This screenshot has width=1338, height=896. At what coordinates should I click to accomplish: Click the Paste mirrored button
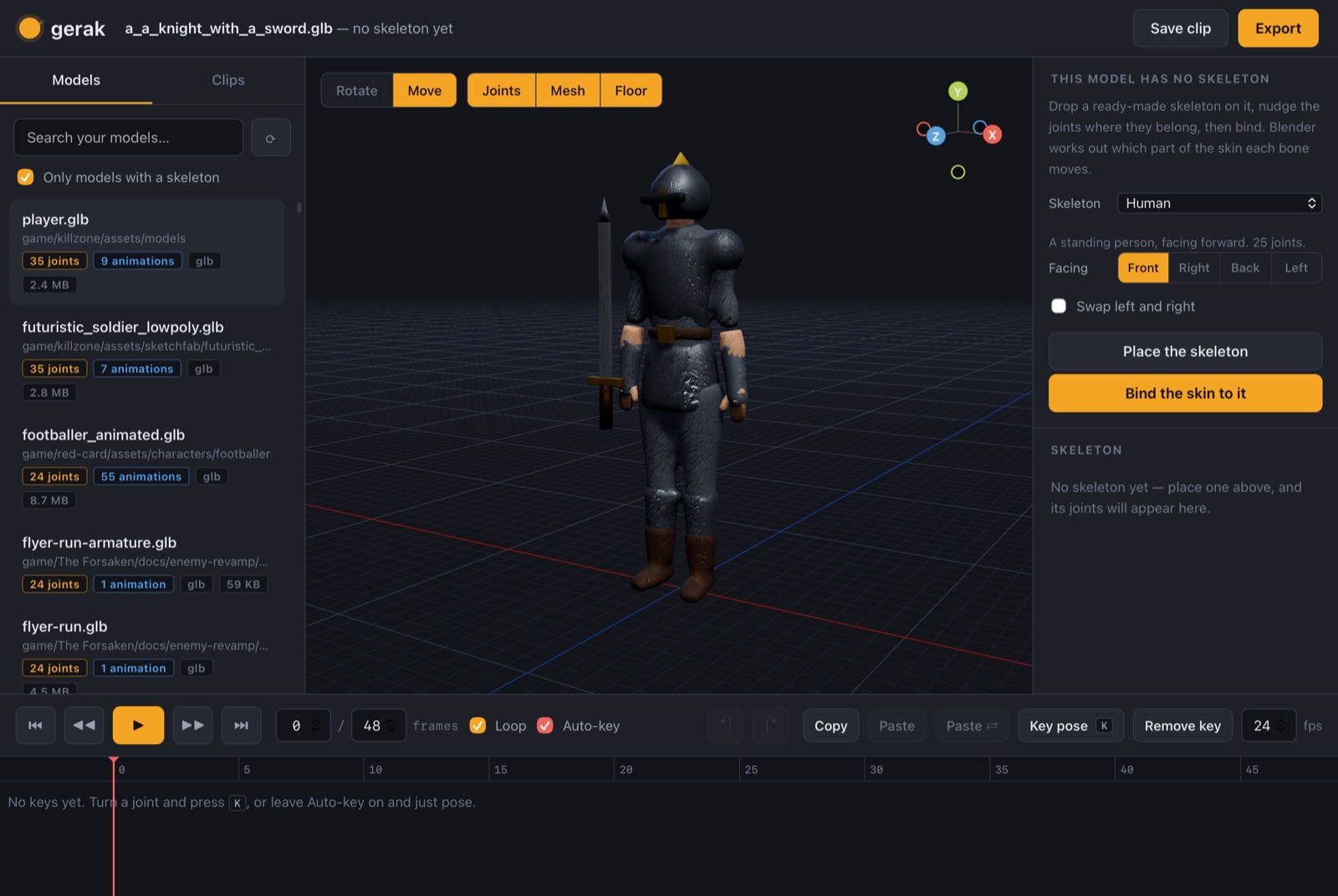point(972,725)
